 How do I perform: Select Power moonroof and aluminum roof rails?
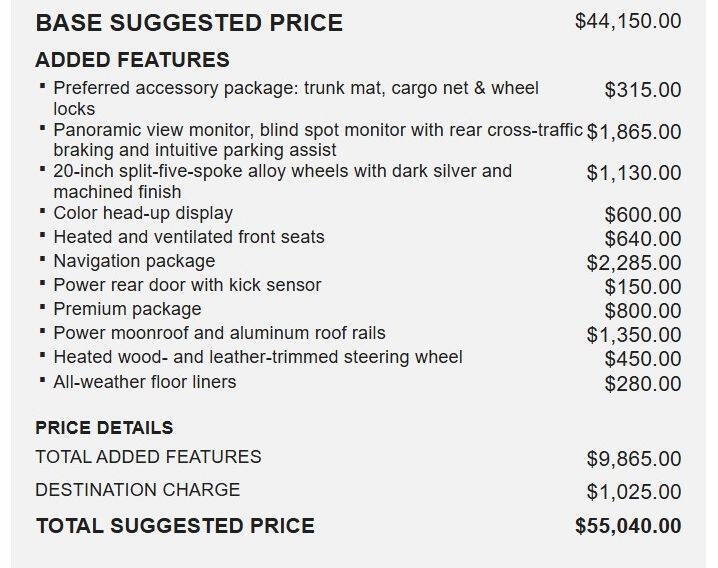pos(219,333)
